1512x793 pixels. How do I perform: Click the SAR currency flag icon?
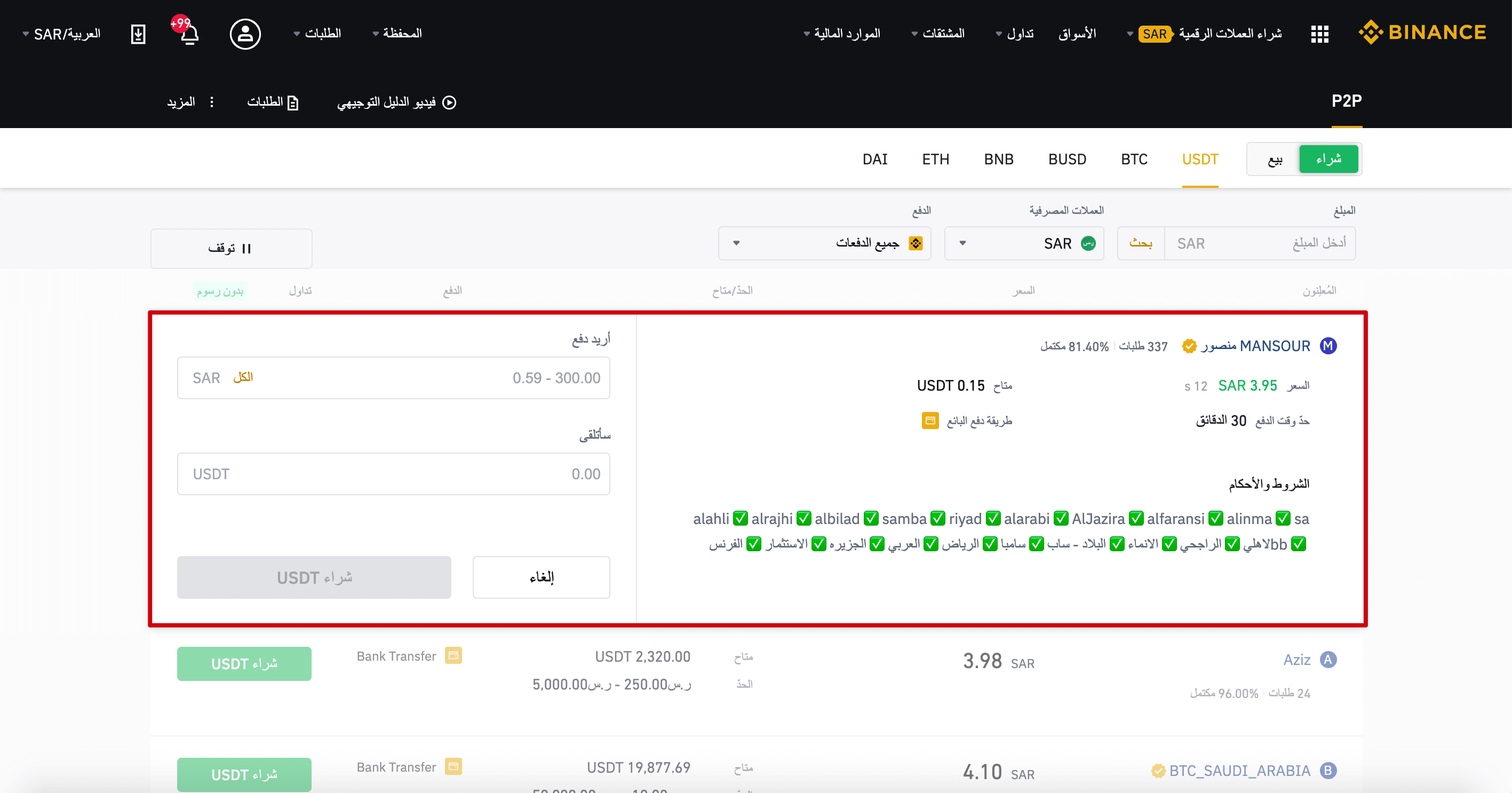pyautogui.click(x=1088, y=243)
